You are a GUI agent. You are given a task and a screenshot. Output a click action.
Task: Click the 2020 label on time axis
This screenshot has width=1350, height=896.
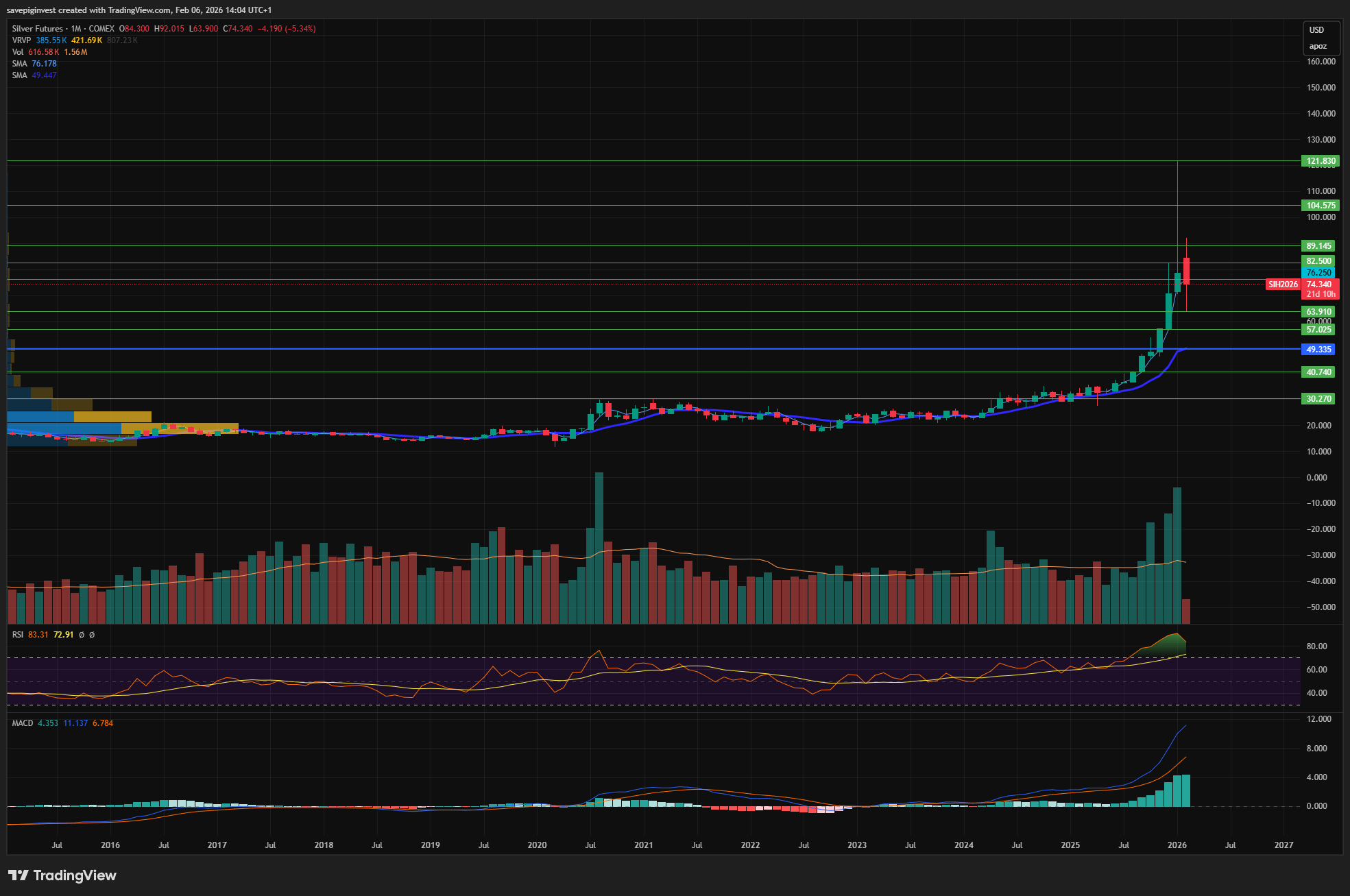click(x=537, y=845)
